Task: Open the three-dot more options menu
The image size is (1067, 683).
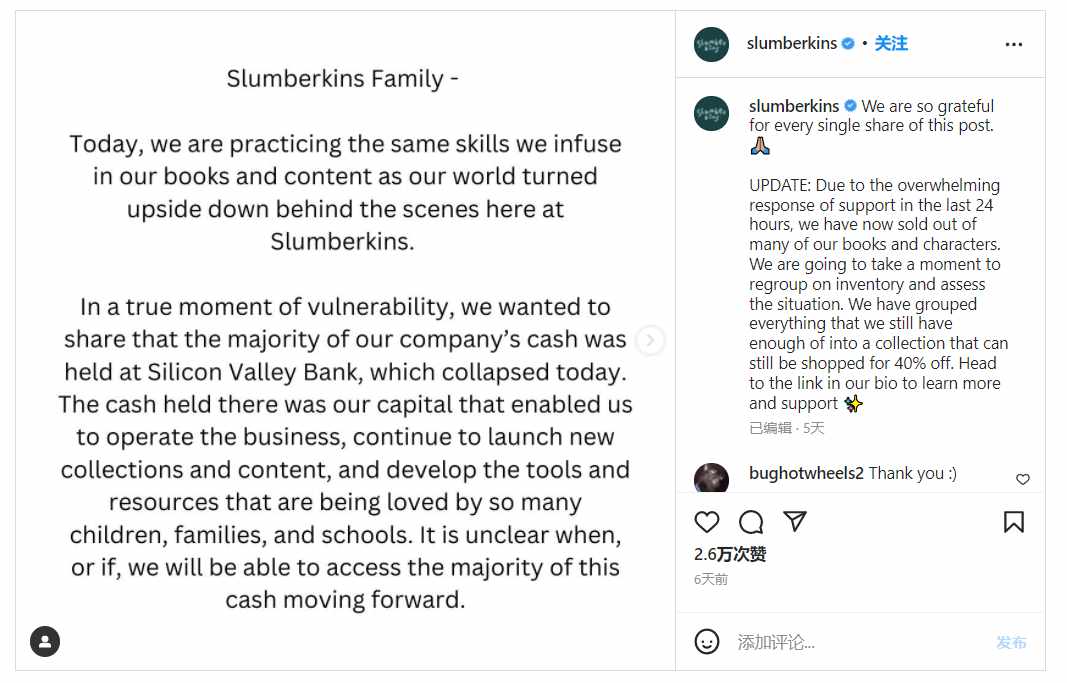Action: (1014, 44)
